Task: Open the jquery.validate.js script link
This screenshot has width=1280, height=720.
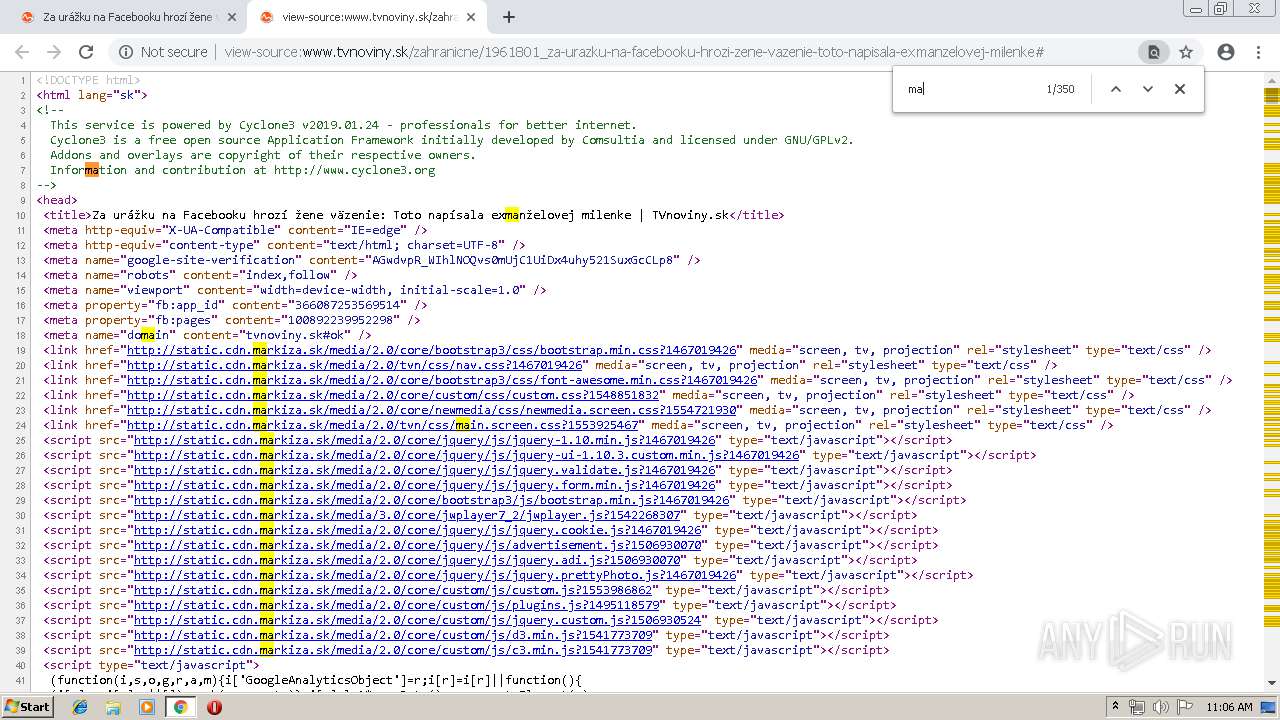Action: pyautogui.click(x=424, y=470)
